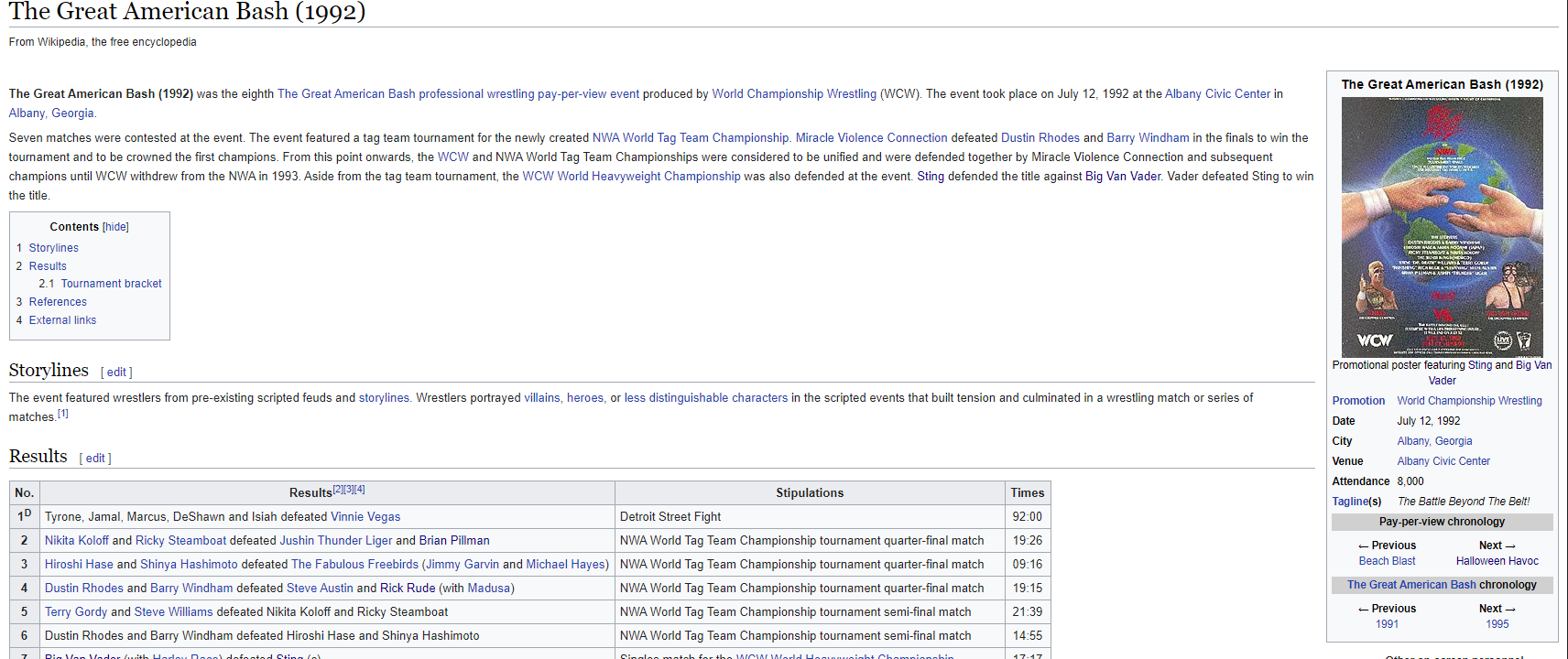Open Sting link in poster caption
The height and width of the screenshot is (659, 1568).
pyautogui.click(x=1480, y=365)
